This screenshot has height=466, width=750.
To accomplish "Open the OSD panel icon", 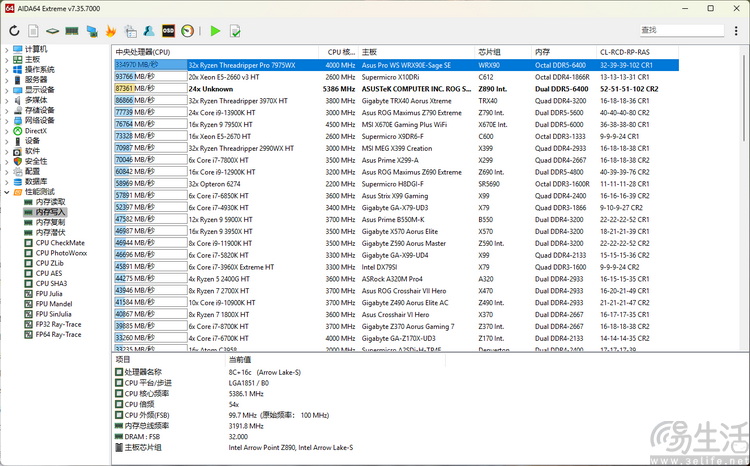I will click(168, 31).
